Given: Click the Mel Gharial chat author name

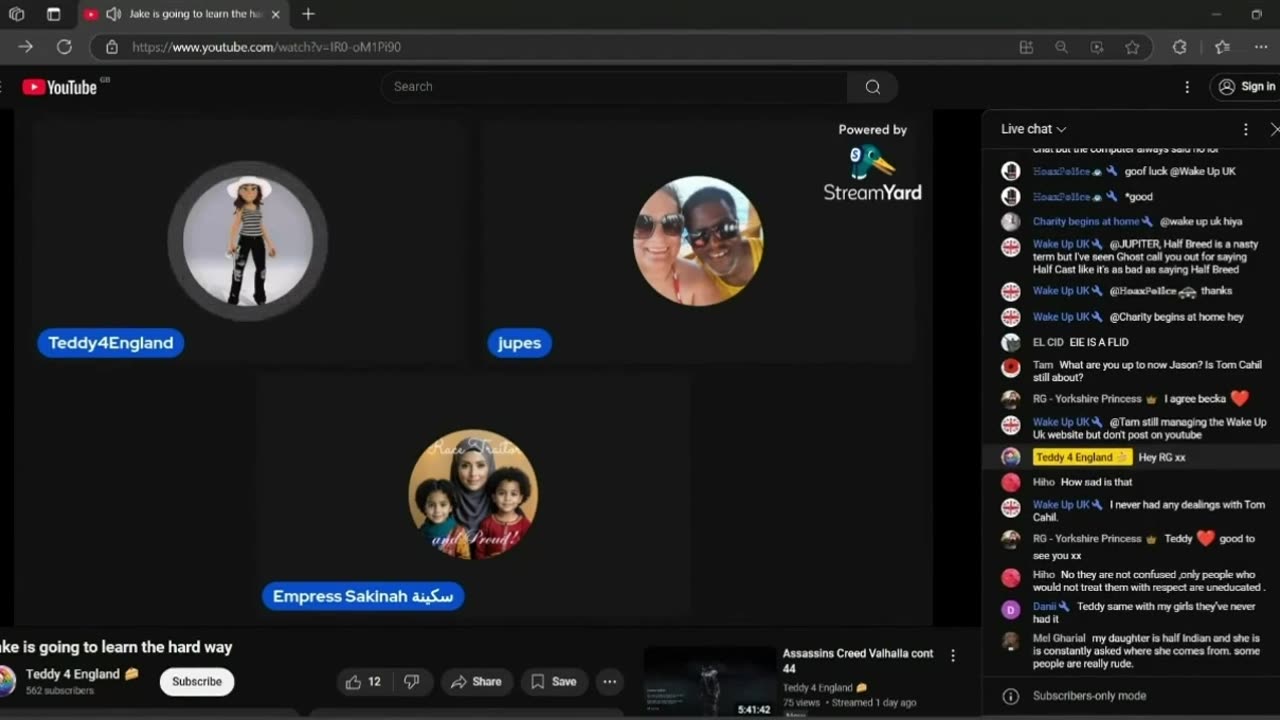Looking at the screenshot, I should click(x=1060, y=638).
